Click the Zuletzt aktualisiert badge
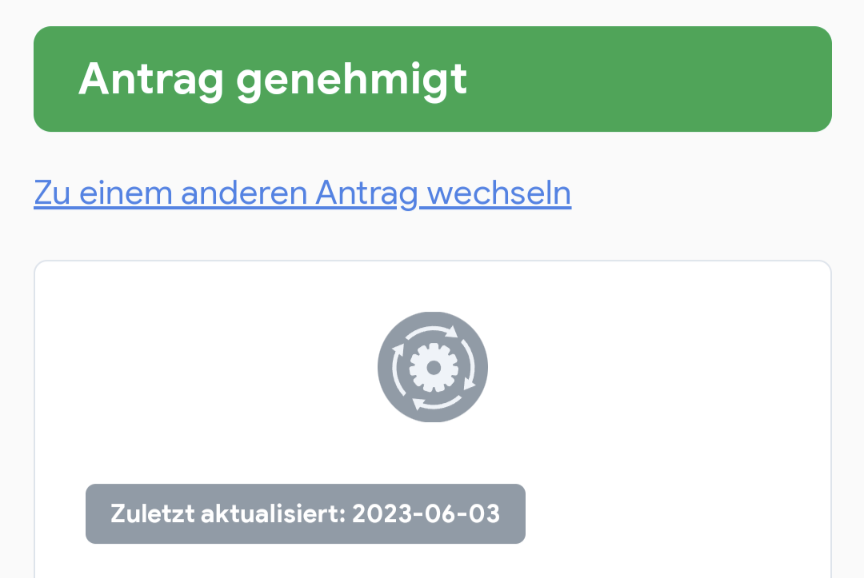Viewport: 864px width, 578px height. point(305,514)
